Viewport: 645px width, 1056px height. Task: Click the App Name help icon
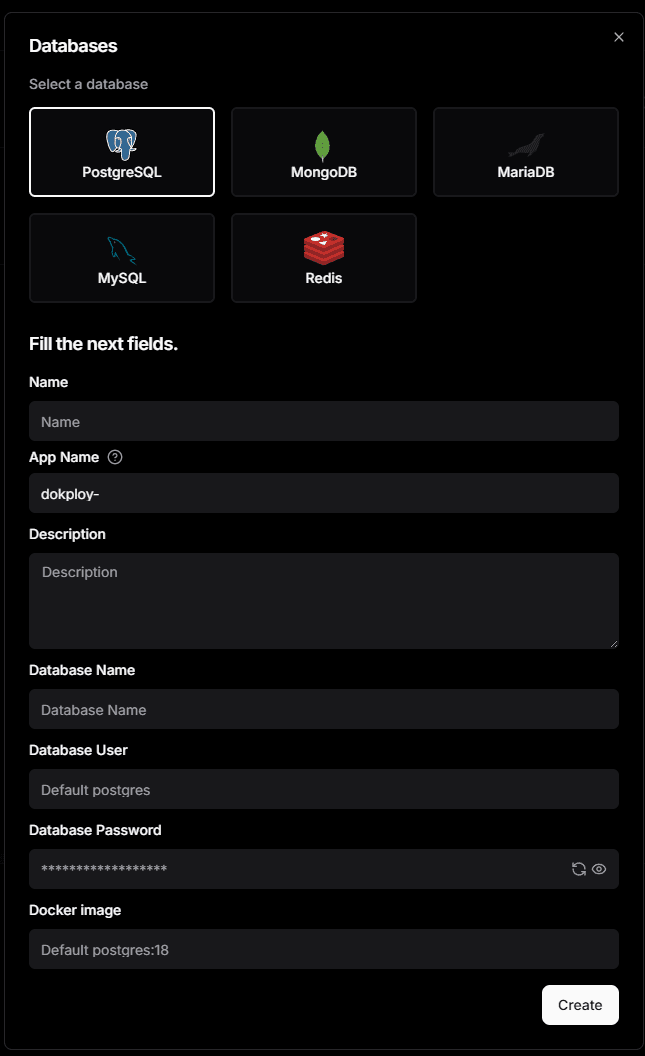pyautogui.click(x=115, y=457)
